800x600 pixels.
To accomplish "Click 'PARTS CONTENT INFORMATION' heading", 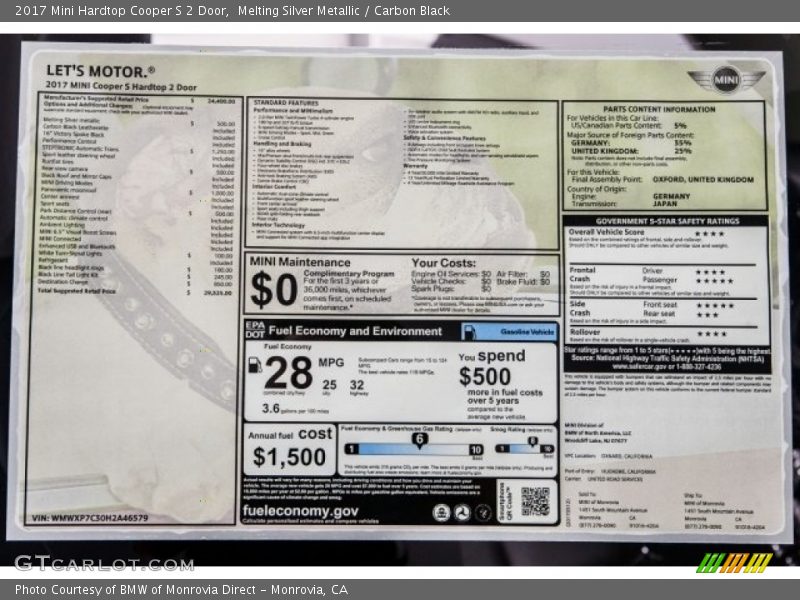I will (659, 109).
